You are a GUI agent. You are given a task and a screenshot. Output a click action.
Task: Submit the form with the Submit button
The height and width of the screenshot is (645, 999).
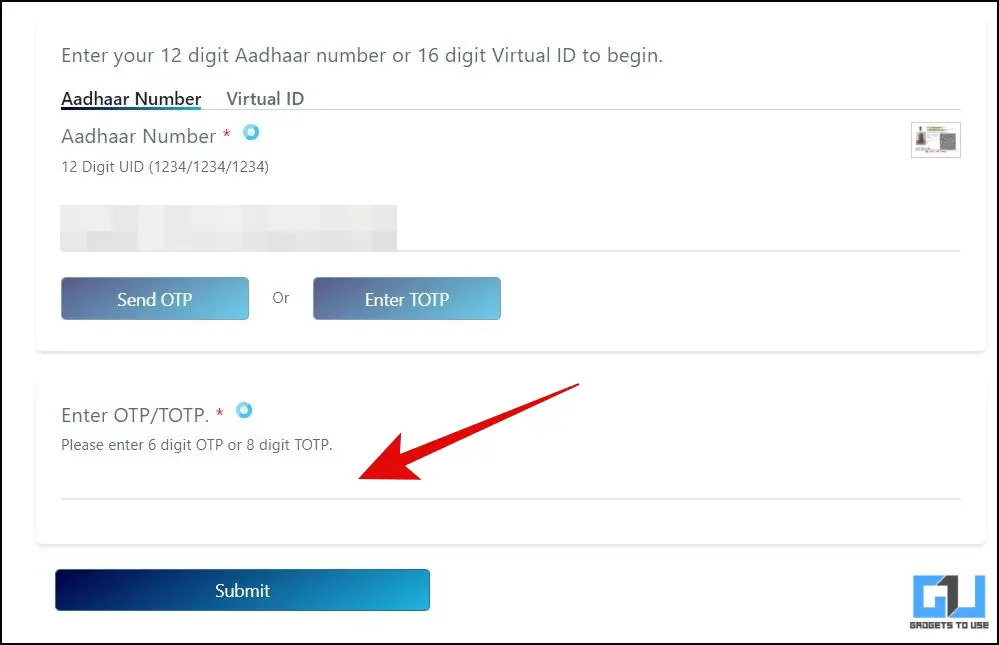coord(242,590)
